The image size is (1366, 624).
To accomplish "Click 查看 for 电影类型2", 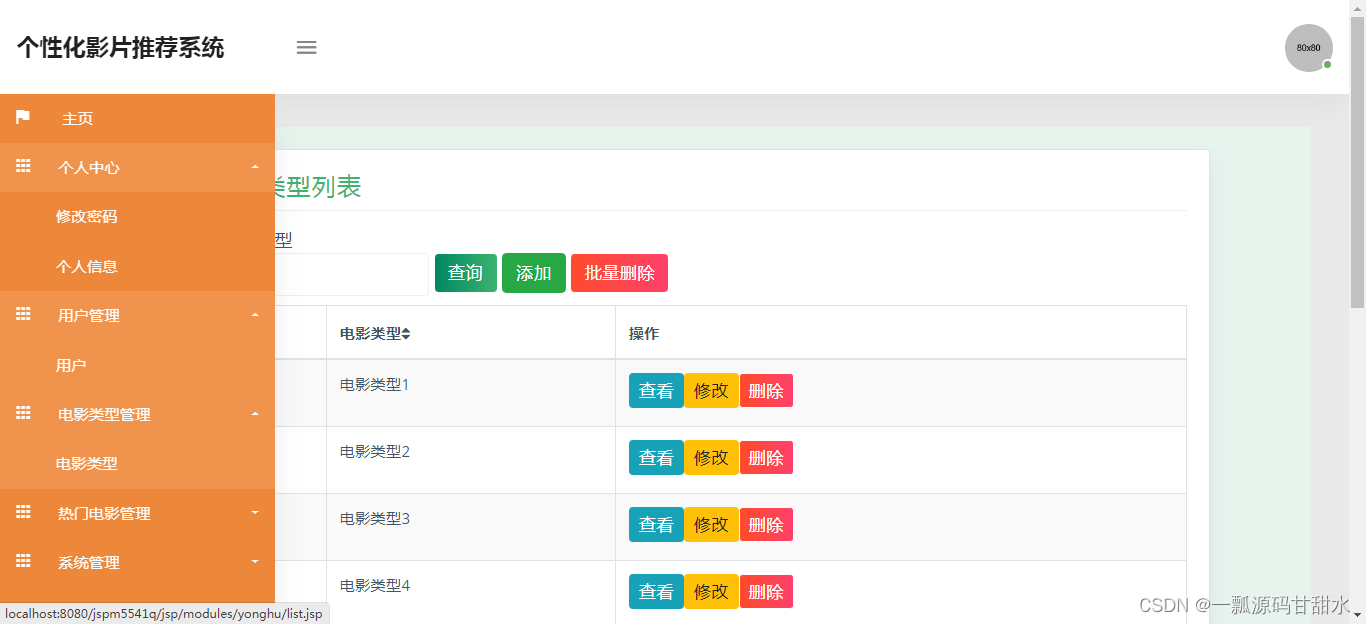I will [x=656, y=458].
